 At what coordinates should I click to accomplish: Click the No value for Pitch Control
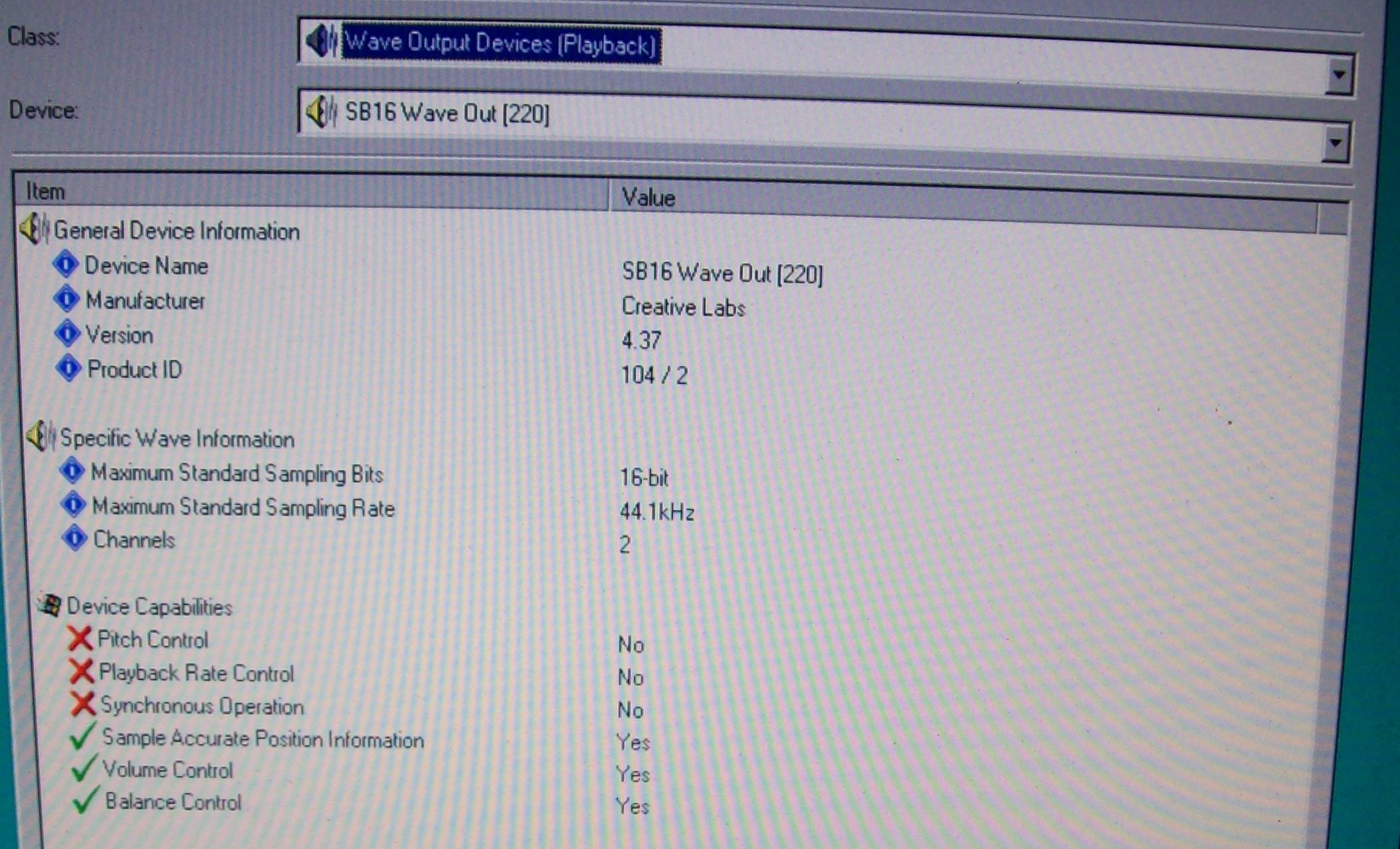(631, 645)
